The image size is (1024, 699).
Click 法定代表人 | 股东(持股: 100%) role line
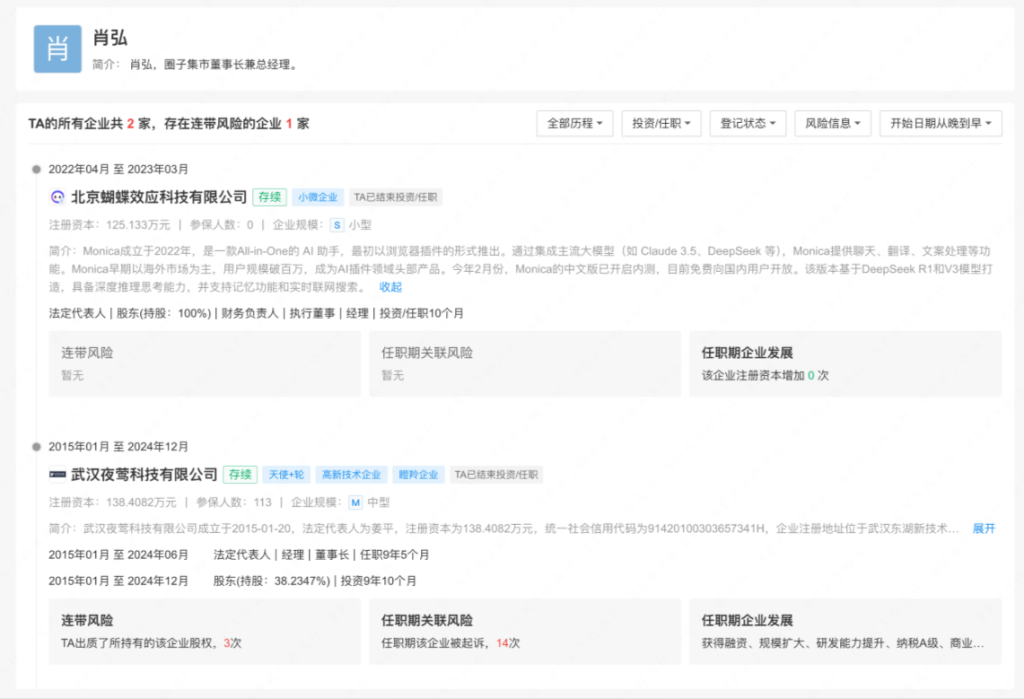pos(256,314)
